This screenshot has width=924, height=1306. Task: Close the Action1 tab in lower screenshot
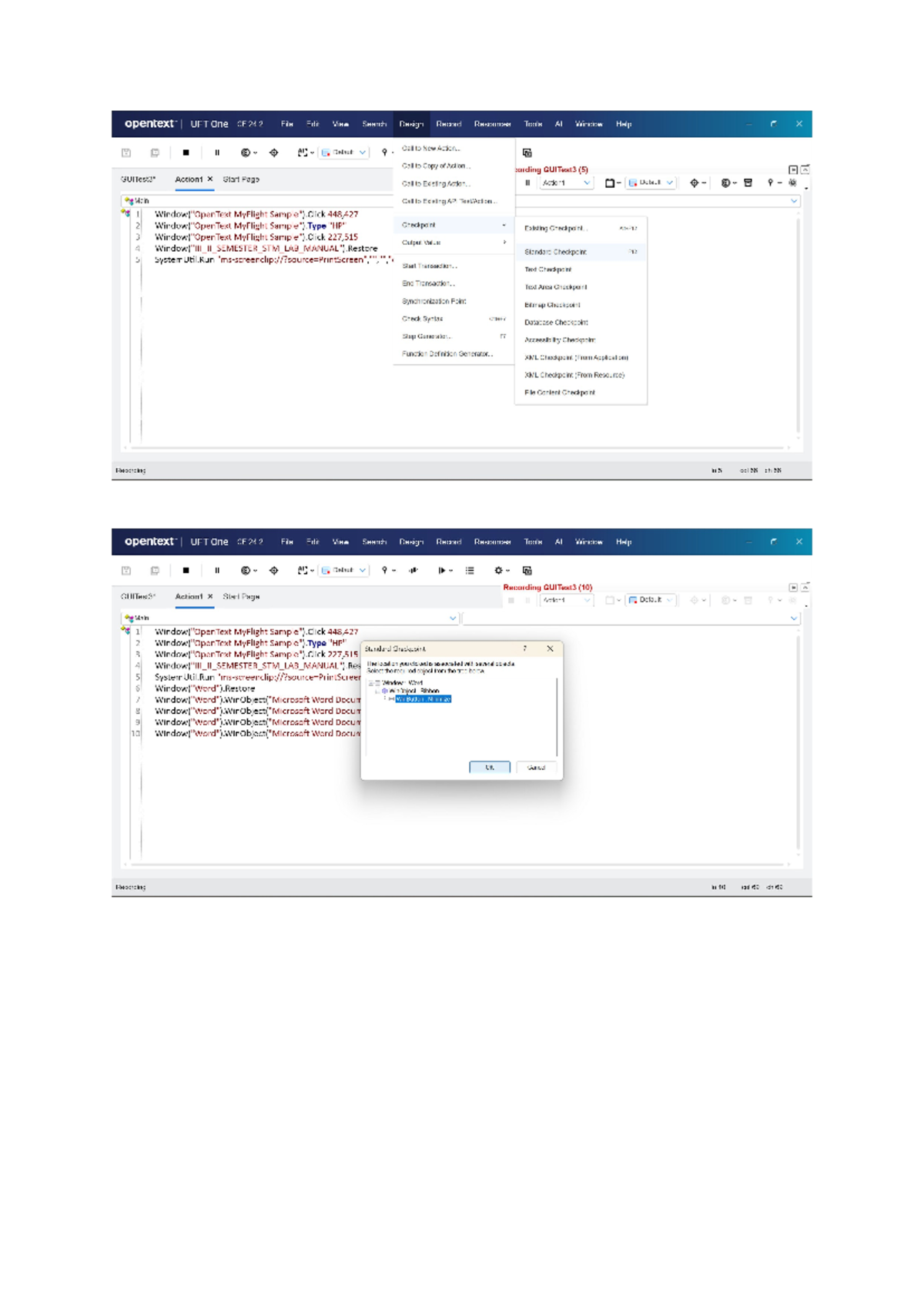(x=209, y=597)
